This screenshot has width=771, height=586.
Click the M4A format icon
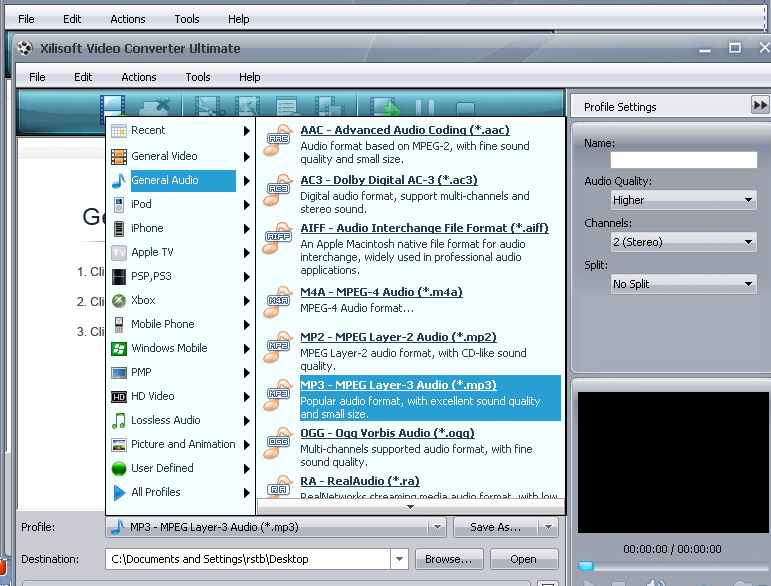click(x=278, y=301)
